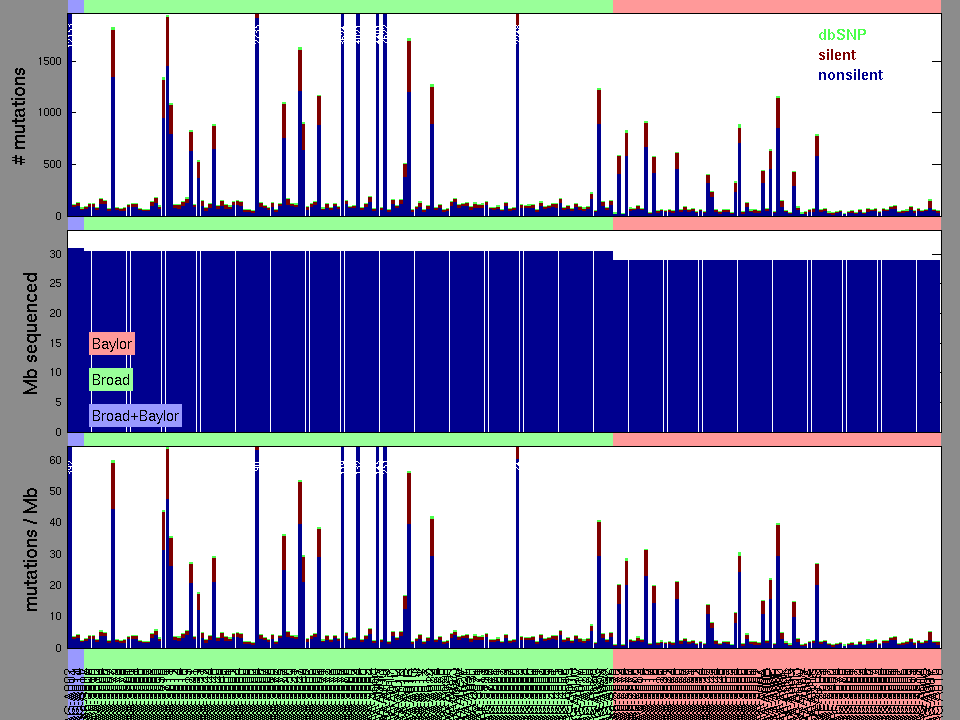Click the 1000 tick label

[50, 113]
